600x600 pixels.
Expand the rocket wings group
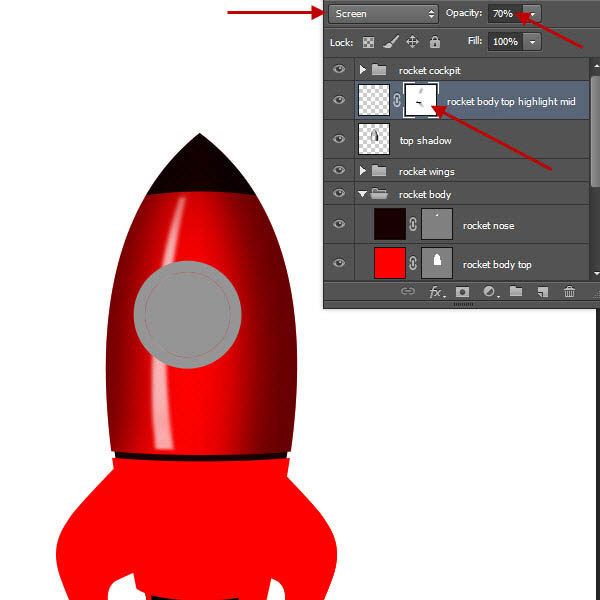(363, 171)
